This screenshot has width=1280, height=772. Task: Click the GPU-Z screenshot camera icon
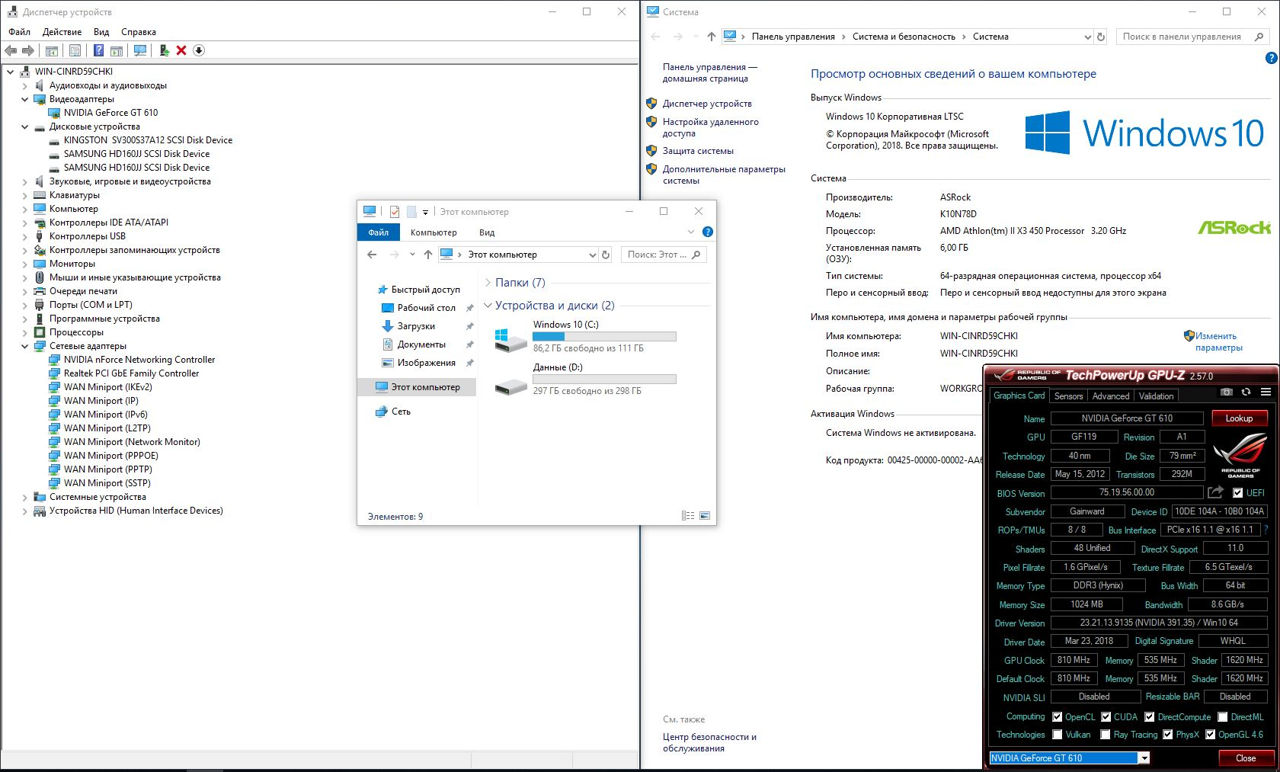(x=1227, y=392)
